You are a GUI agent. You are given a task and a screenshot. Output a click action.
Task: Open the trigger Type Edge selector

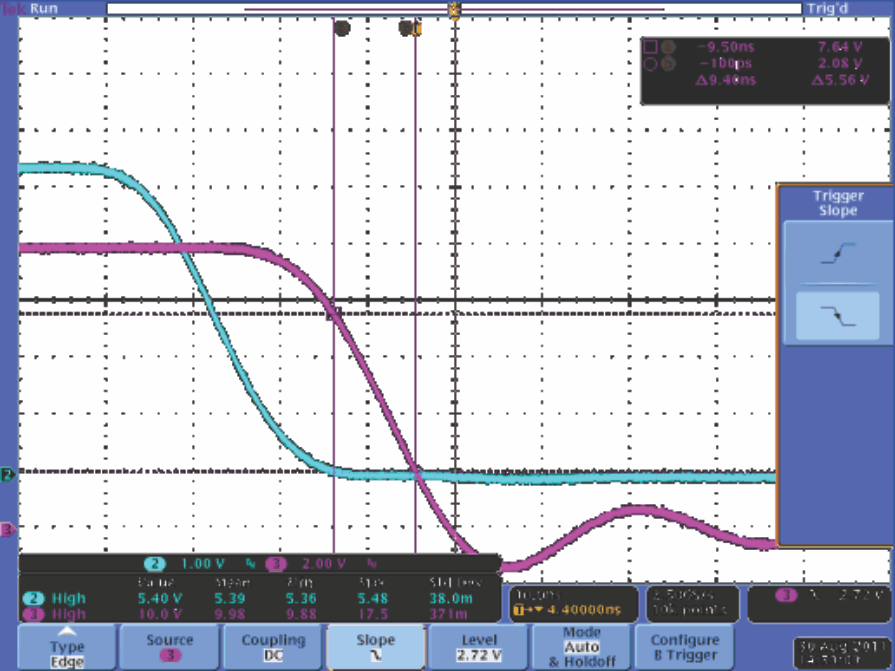coord(67,647)
